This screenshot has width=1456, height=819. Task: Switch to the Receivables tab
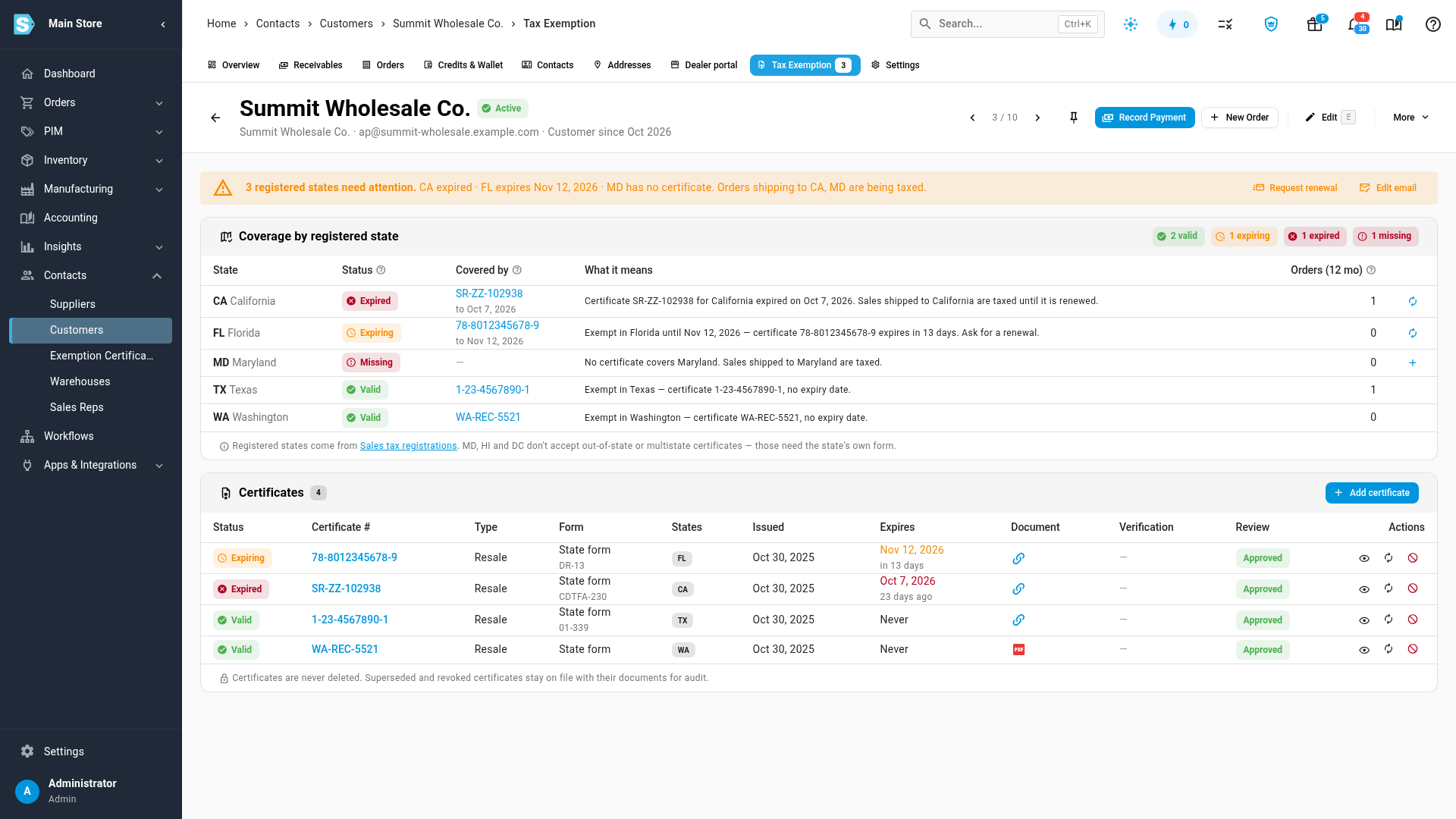[x=310, y=65]
